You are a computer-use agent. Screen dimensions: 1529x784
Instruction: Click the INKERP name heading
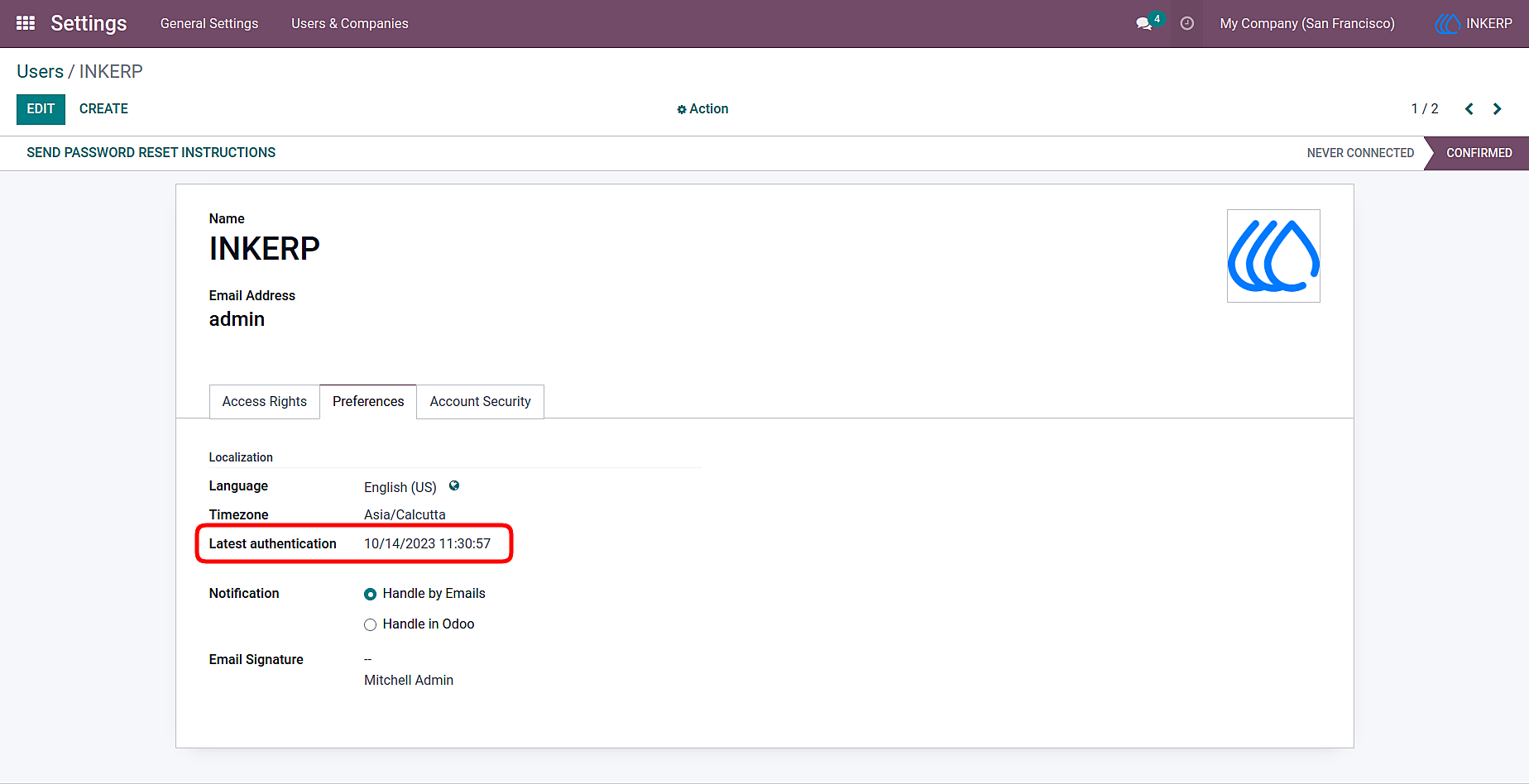coord(265,248)
